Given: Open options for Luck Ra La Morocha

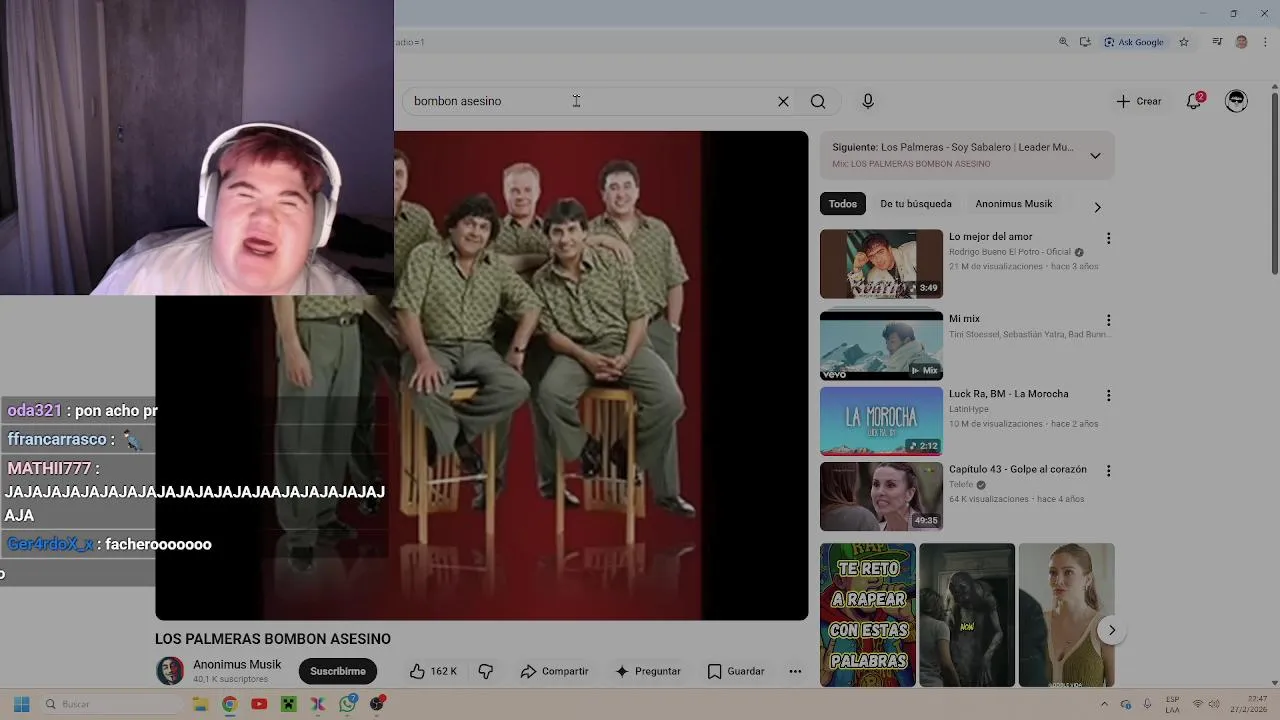Looking at the screenshot, I should (1108, 396).
